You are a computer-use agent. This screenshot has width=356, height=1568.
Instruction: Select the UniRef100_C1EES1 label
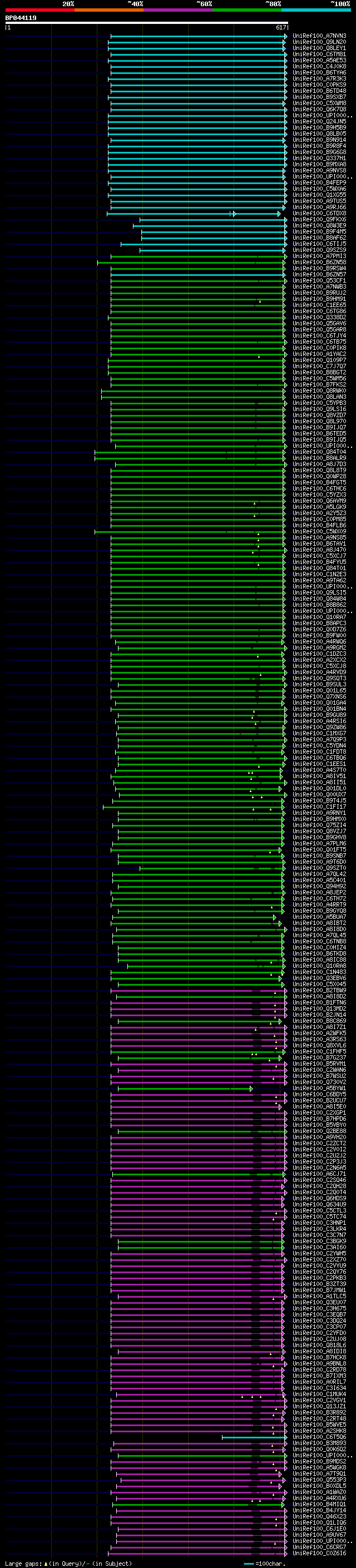(319, 764)
